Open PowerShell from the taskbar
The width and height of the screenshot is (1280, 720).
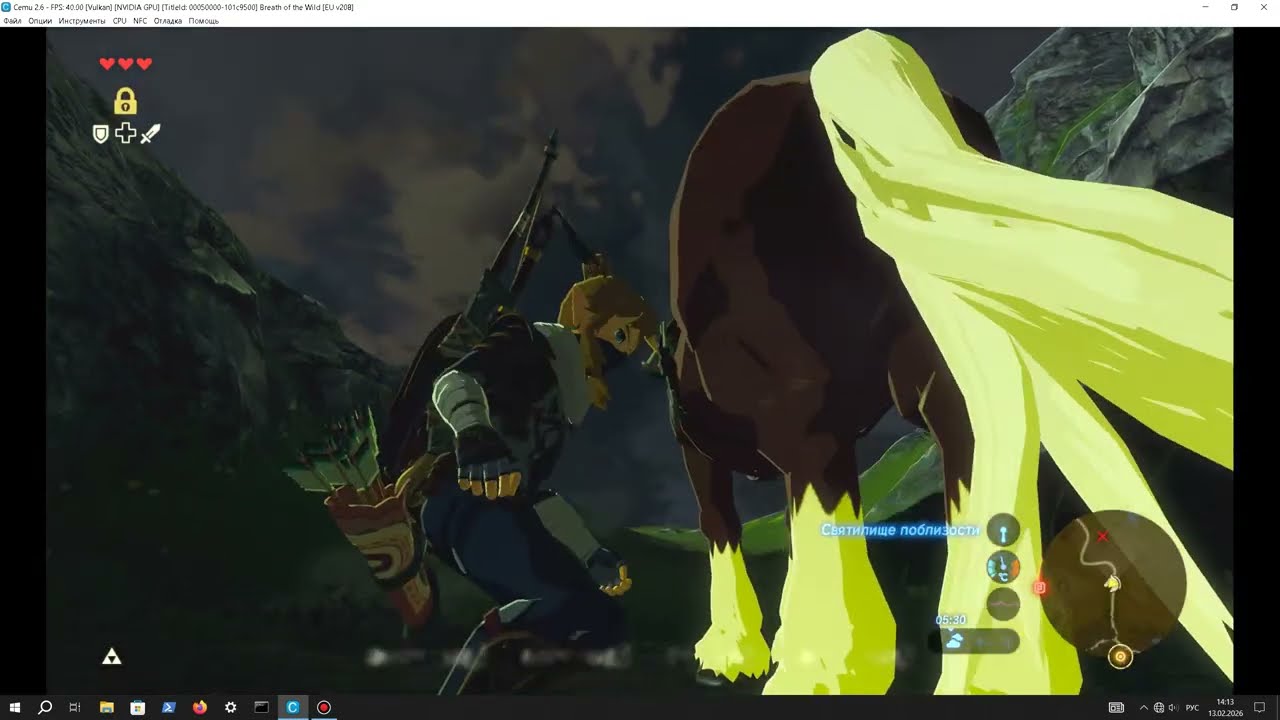pos(169,707)
